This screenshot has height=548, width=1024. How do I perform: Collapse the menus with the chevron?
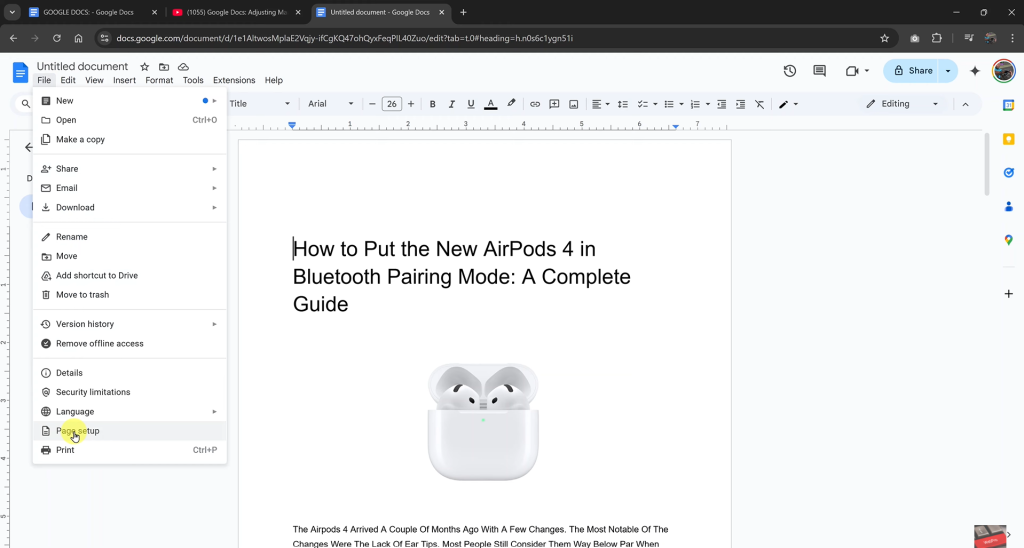pyautogui.click(x=965, y=105)
